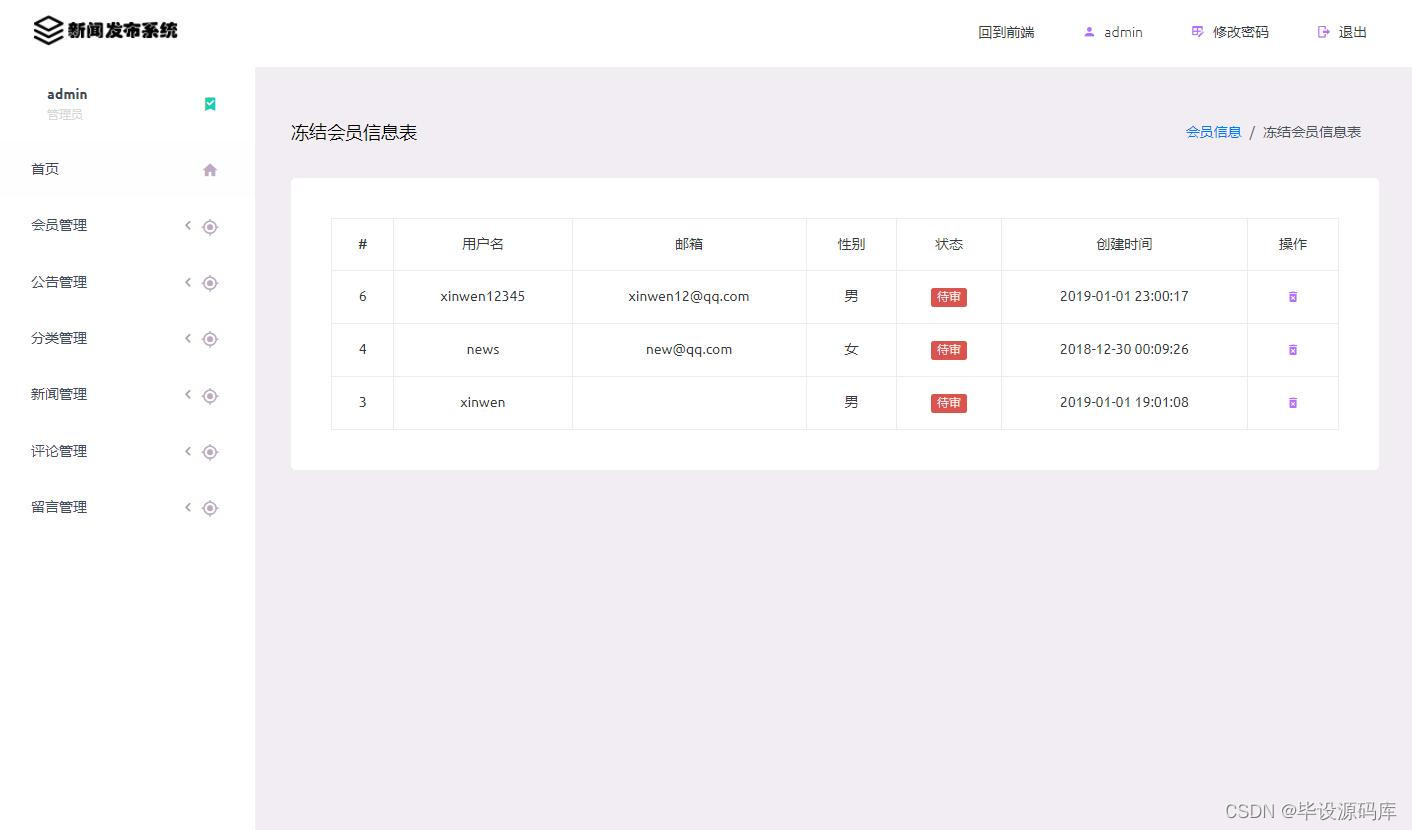The width and height of the screenshot is (1412, 830).
Task: Click the logout icon in header
Action: 1324,32
